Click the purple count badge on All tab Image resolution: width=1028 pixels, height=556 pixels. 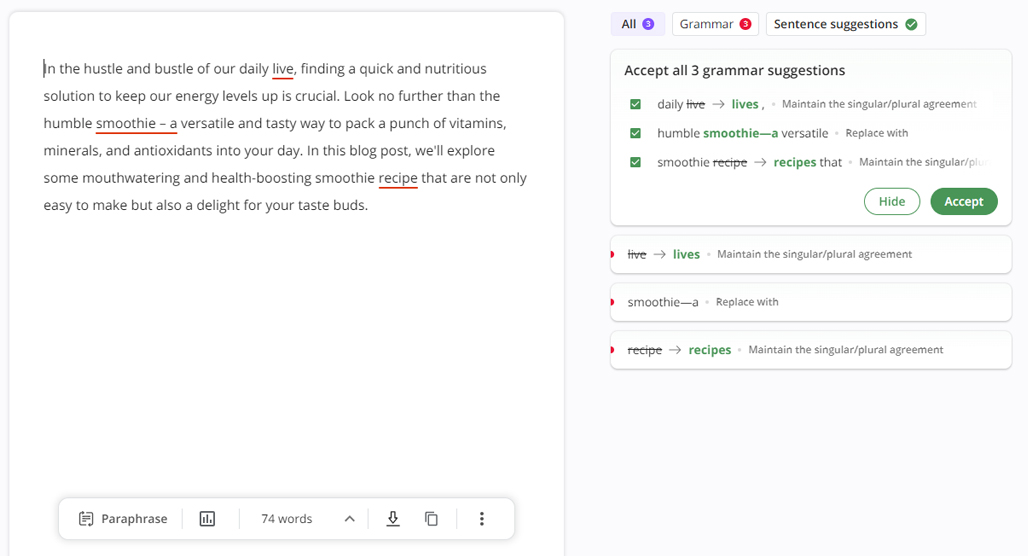[648, 24]
